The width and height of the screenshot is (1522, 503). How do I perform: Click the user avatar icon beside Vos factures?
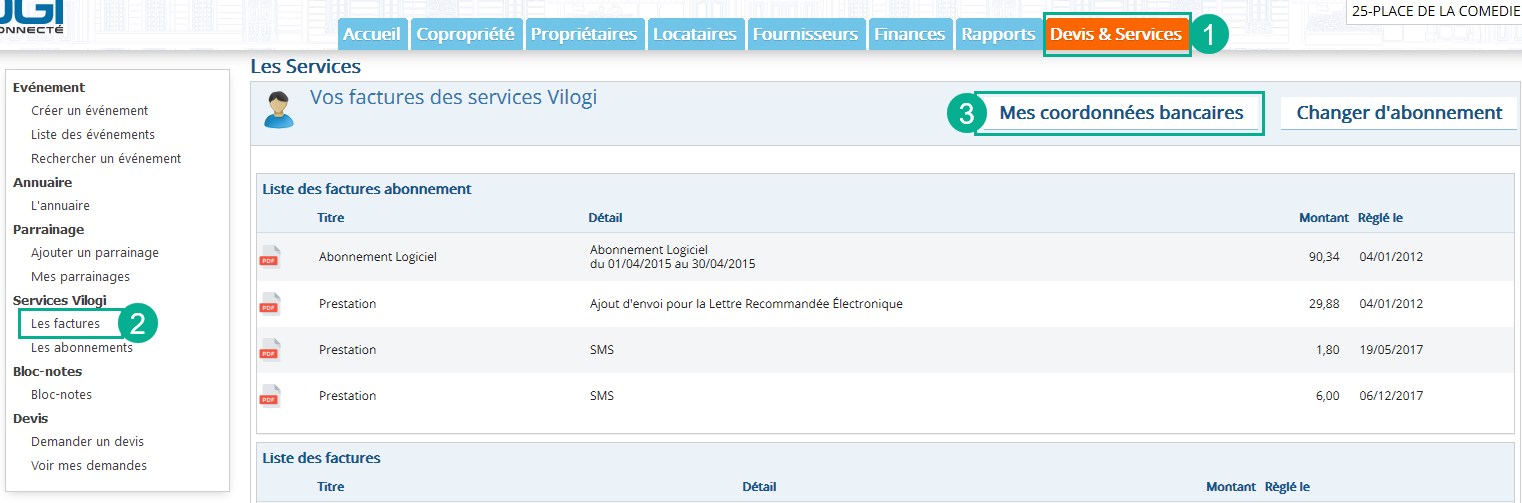click(279, 109)
